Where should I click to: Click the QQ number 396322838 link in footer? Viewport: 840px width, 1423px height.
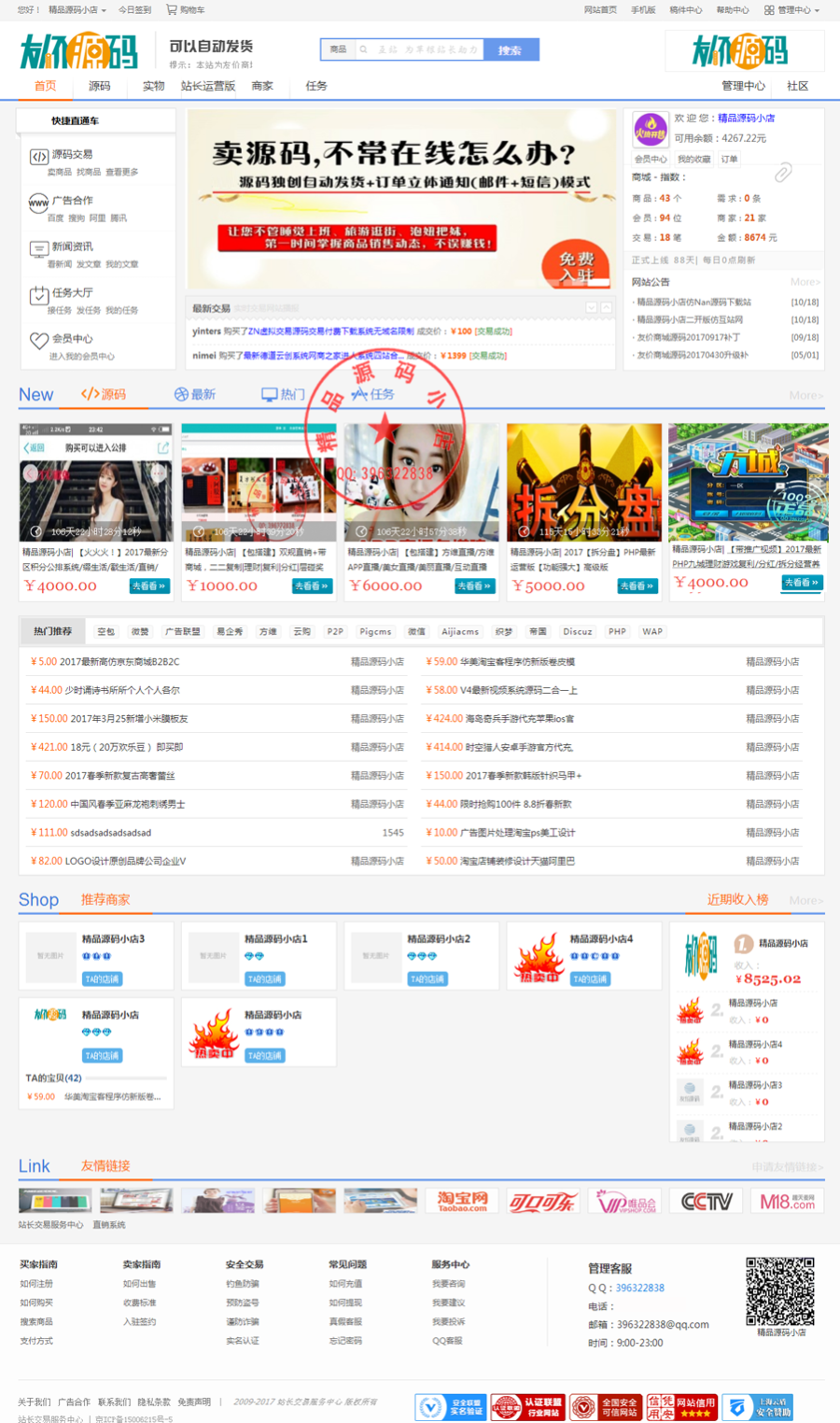tap(640, 1288)
